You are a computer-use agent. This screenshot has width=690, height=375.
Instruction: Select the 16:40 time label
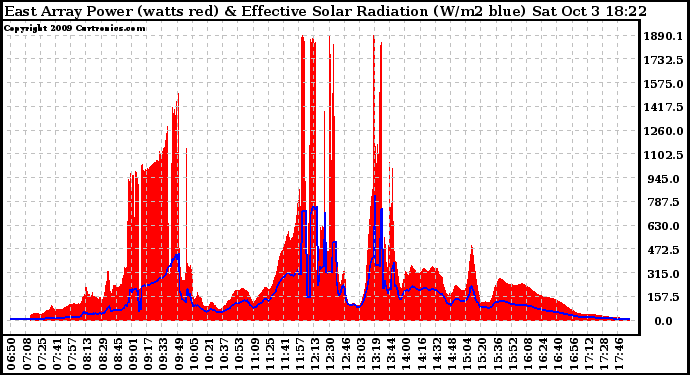[558, 353]
